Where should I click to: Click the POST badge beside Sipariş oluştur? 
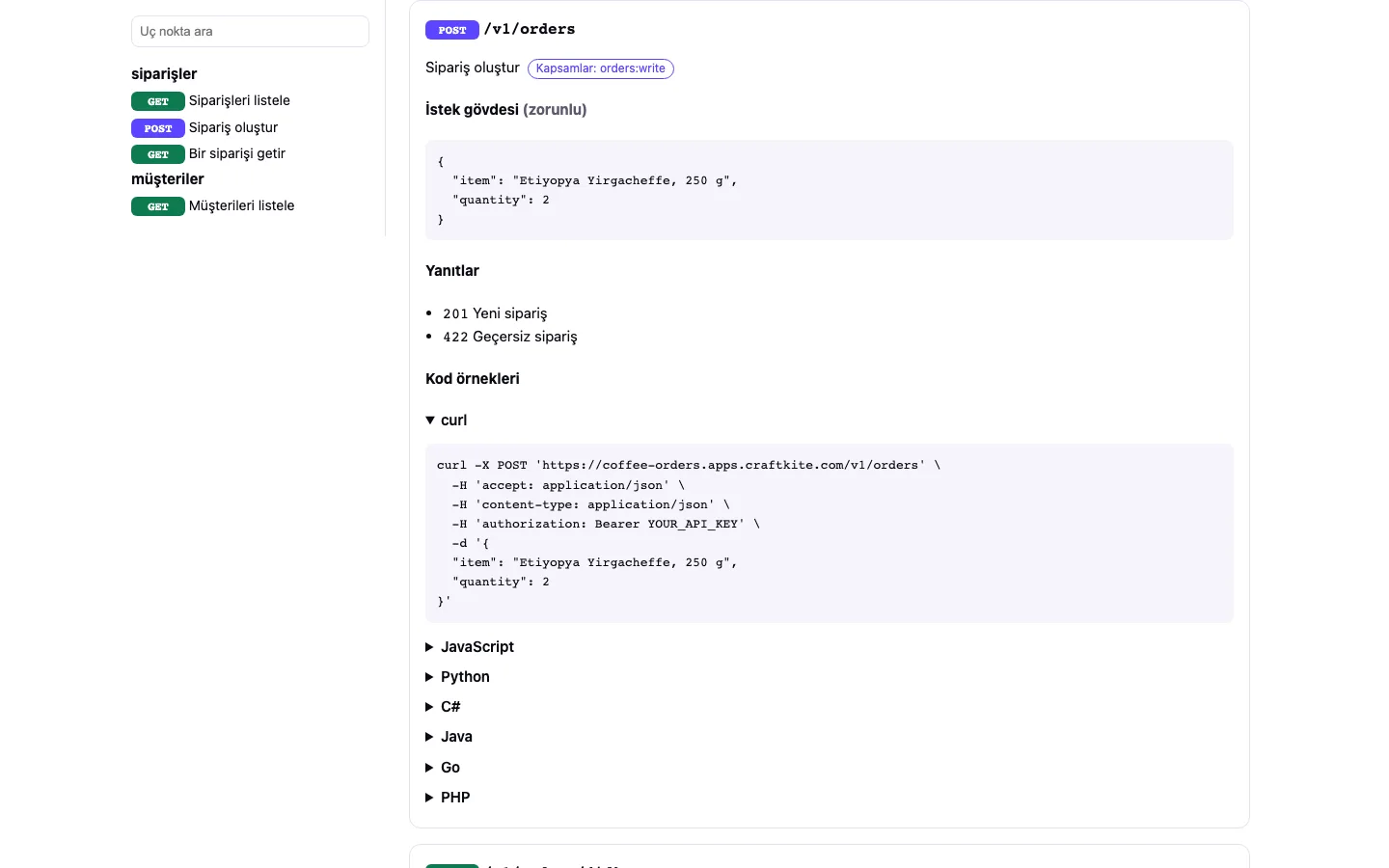point(158,128)
